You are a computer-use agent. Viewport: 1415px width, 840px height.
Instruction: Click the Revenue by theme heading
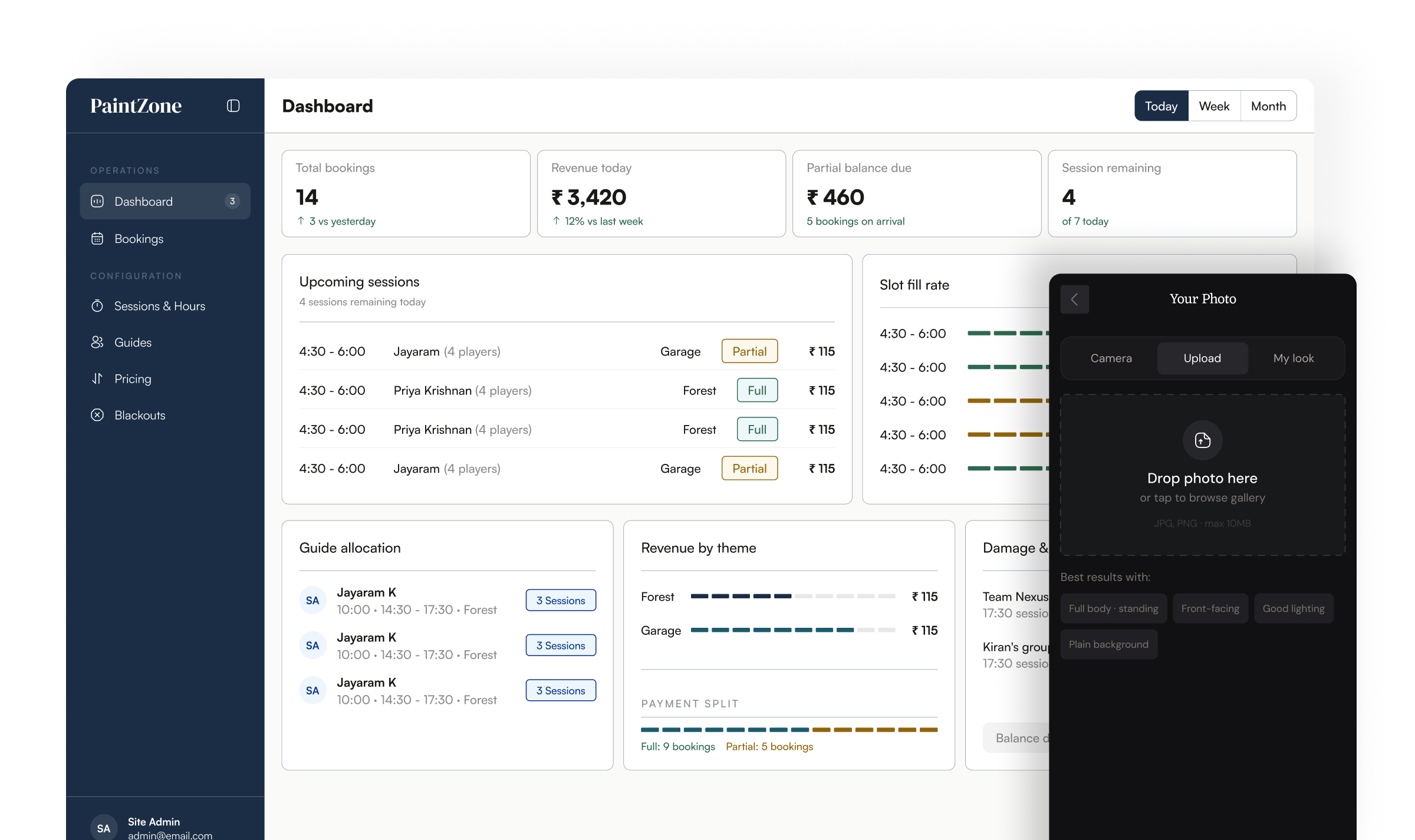(x=698, y=548)
